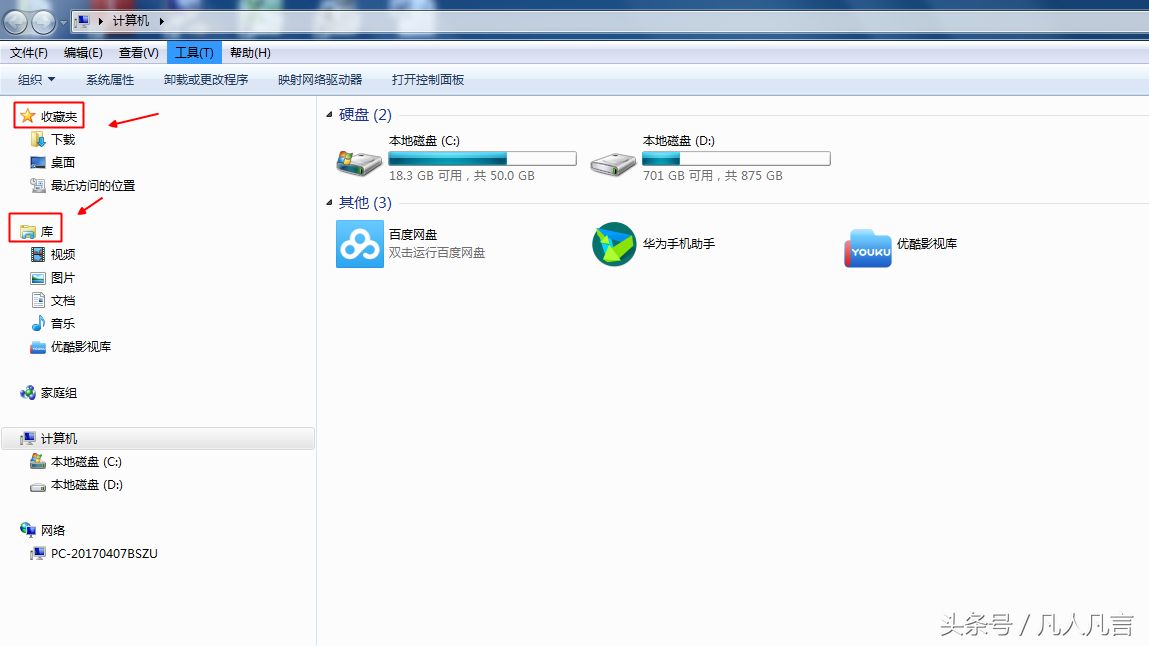Open the 文档 library
Screen dimensions: 1149x646
coord(63,301)
